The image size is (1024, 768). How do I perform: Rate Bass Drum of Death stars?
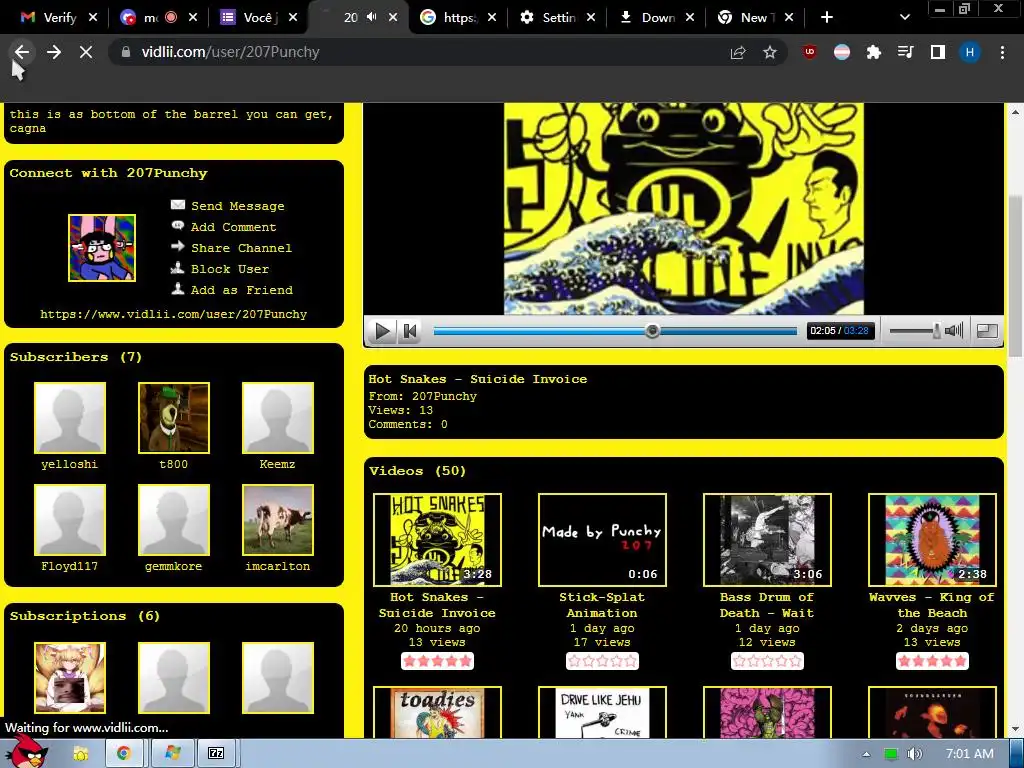[x=767, y=661]
